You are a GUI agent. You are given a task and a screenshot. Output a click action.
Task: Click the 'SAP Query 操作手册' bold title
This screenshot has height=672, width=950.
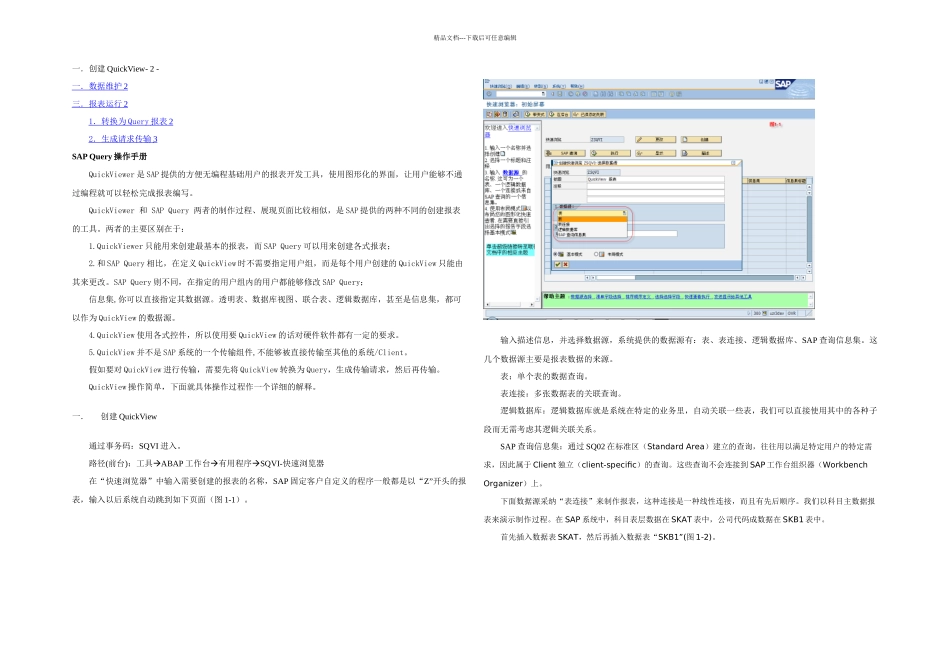110,156
